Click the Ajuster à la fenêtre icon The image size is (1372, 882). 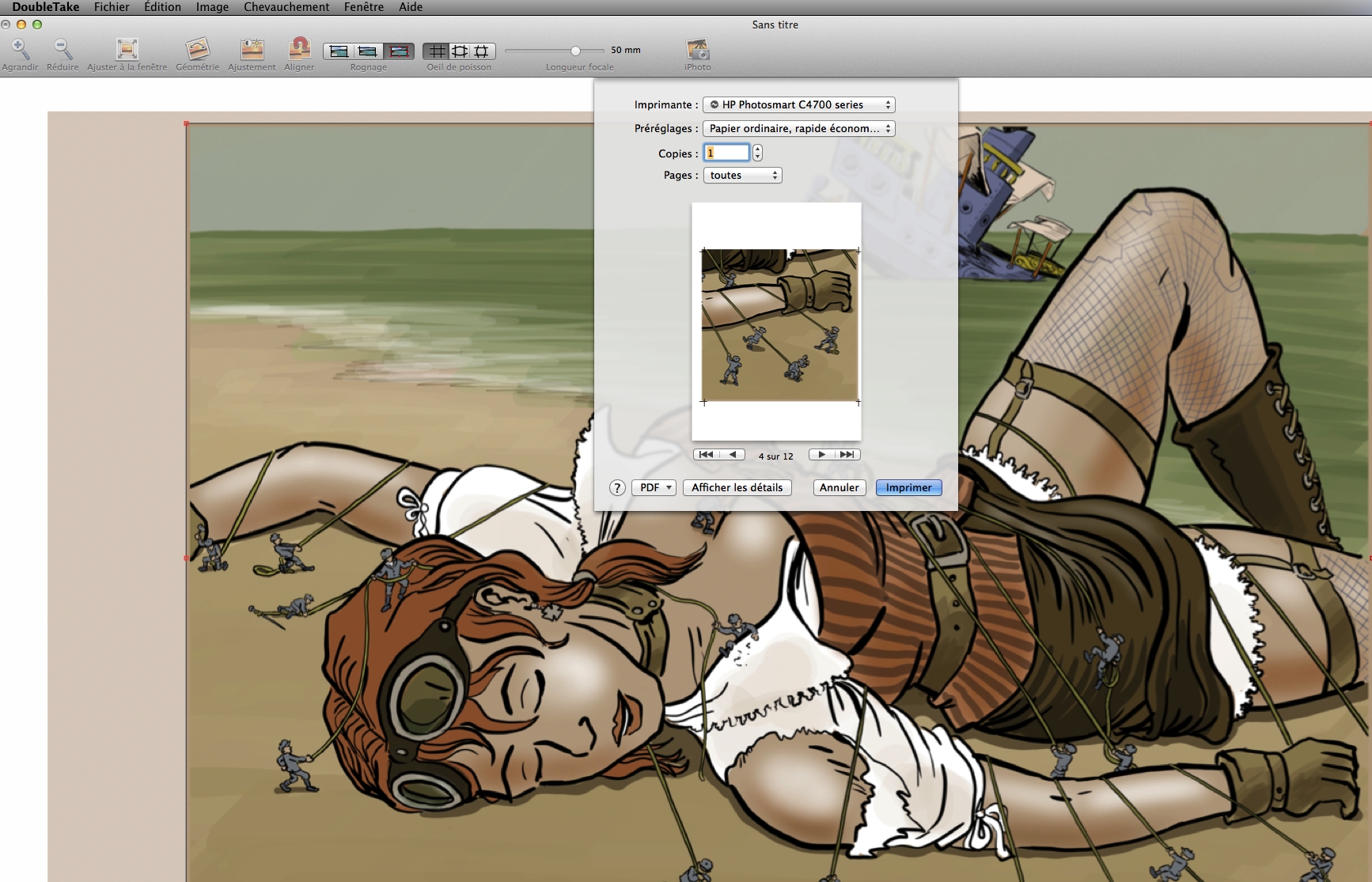127,49
